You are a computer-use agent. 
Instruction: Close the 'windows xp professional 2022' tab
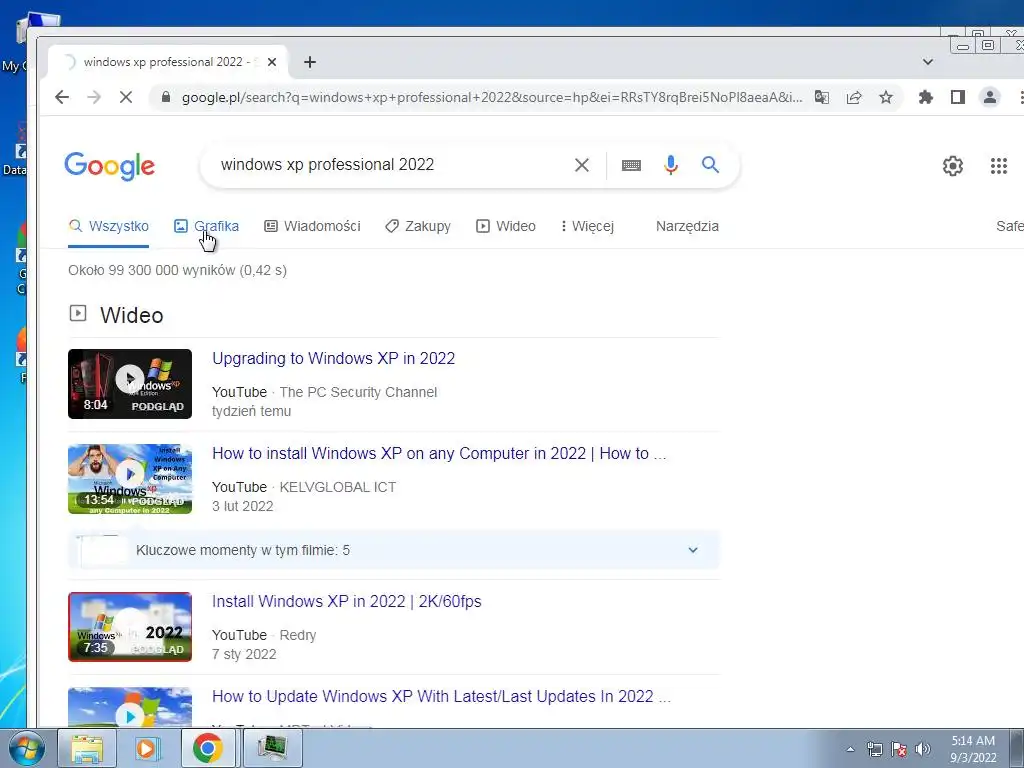tap(272, 62)
